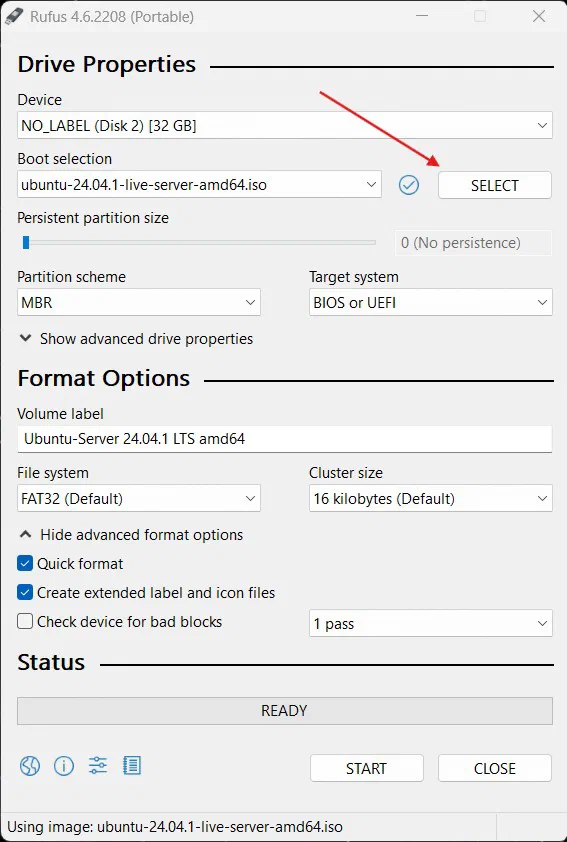Screen dimensions: 567x842
Task: Open the File system FAT32 dropdown
Action: coord(139,498)
